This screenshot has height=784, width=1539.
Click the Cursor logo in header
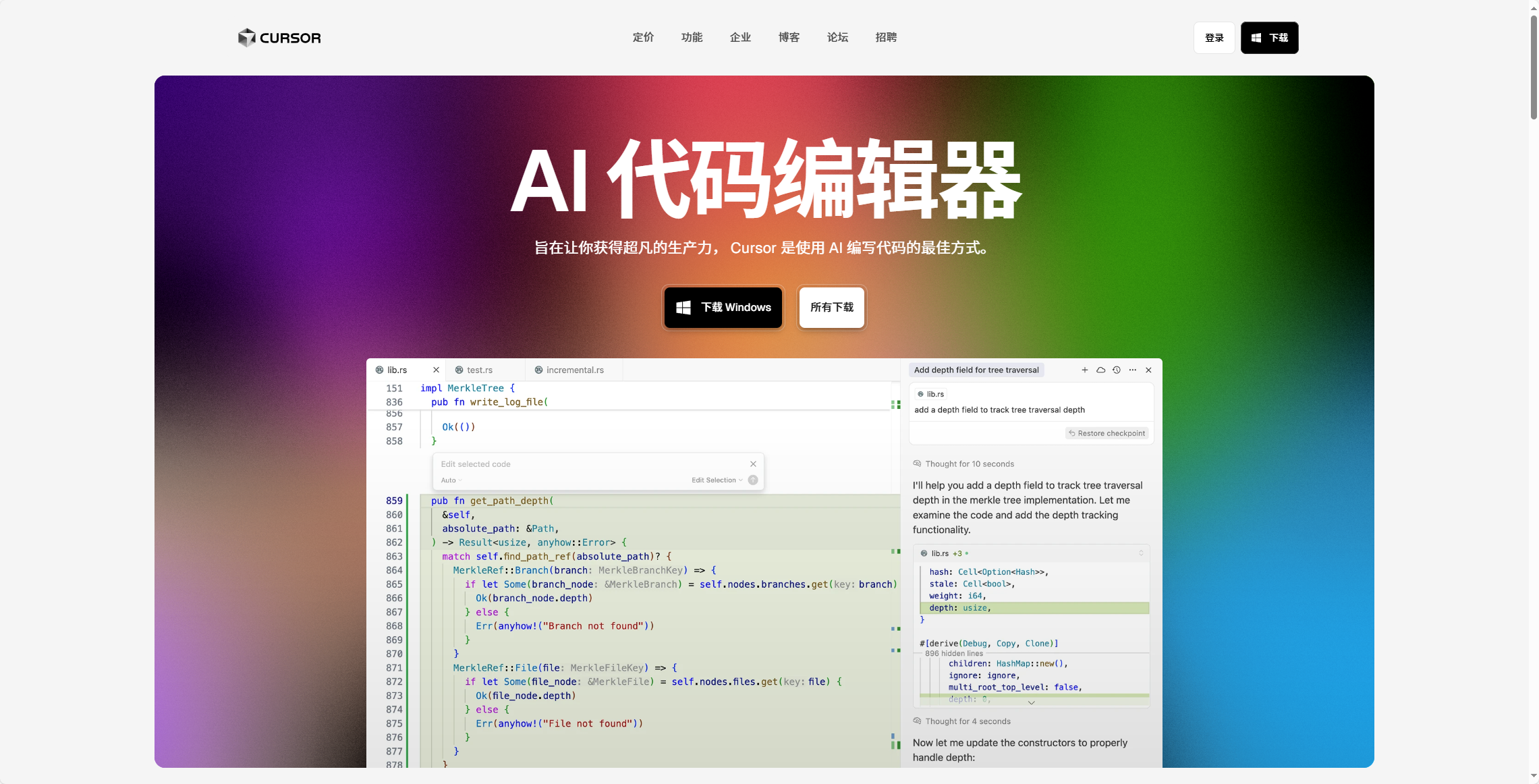[279, 38]
